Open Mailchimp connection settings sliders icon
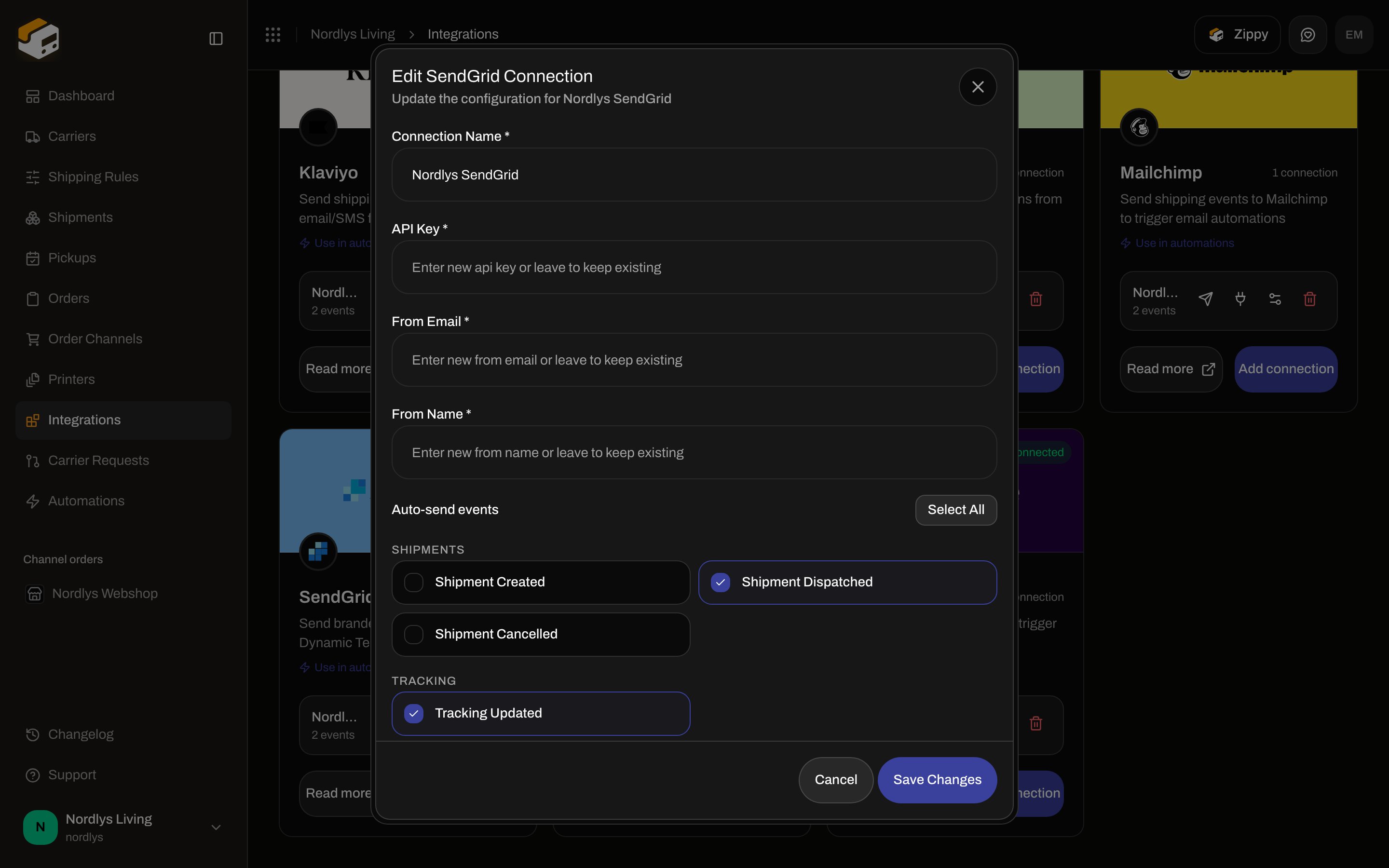Viewport: 1389px width, 868px height. point(1275,299)
